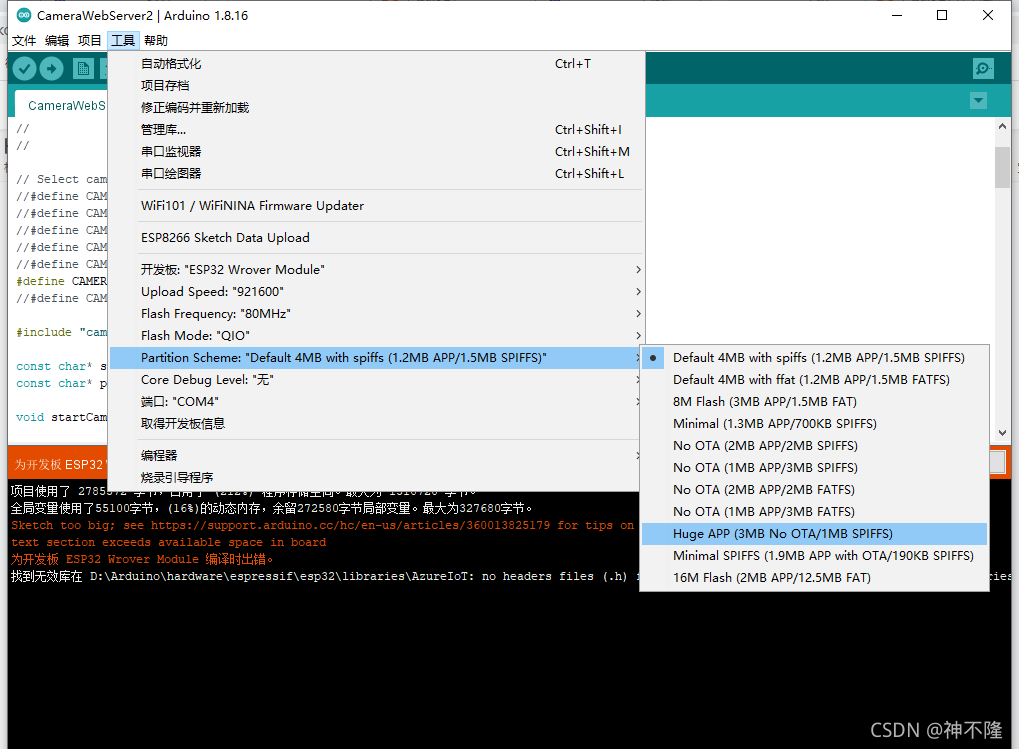Minimize the Arduino window
The width and height of the screenshot is (1019, 749).
[897, 15]
